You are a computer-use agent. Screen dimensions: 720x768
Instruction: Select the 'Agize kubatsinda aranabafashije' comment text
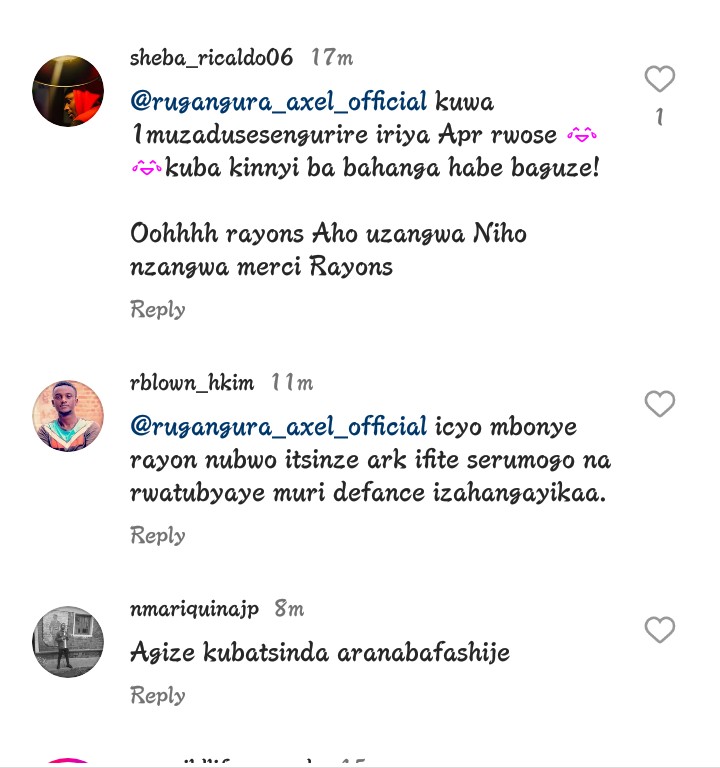(x=320, y=653)
